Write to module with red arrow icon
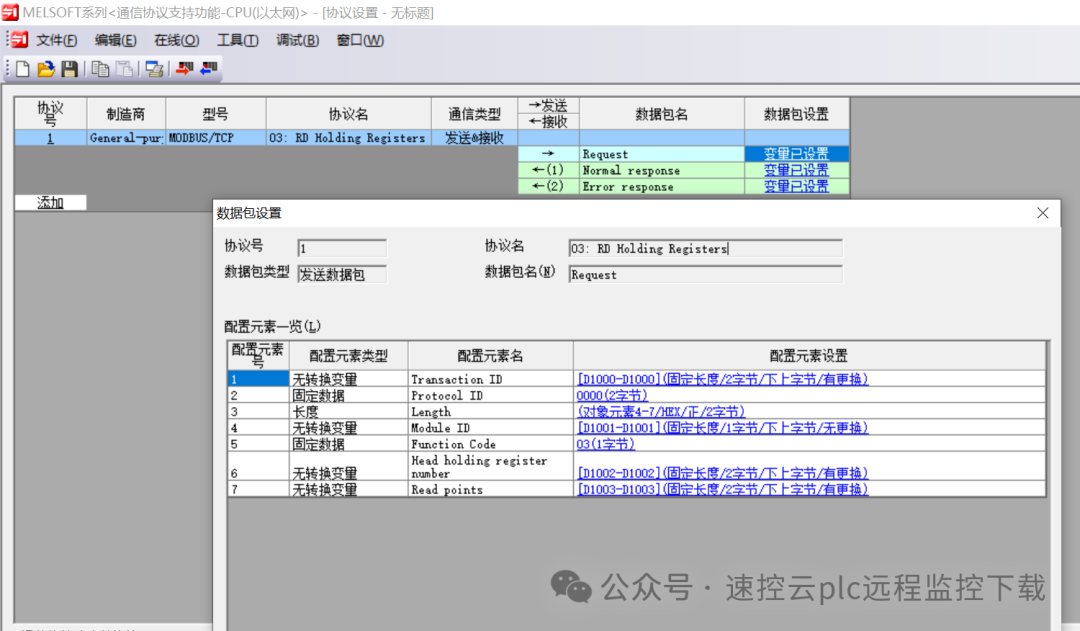 tap(184, 68)
